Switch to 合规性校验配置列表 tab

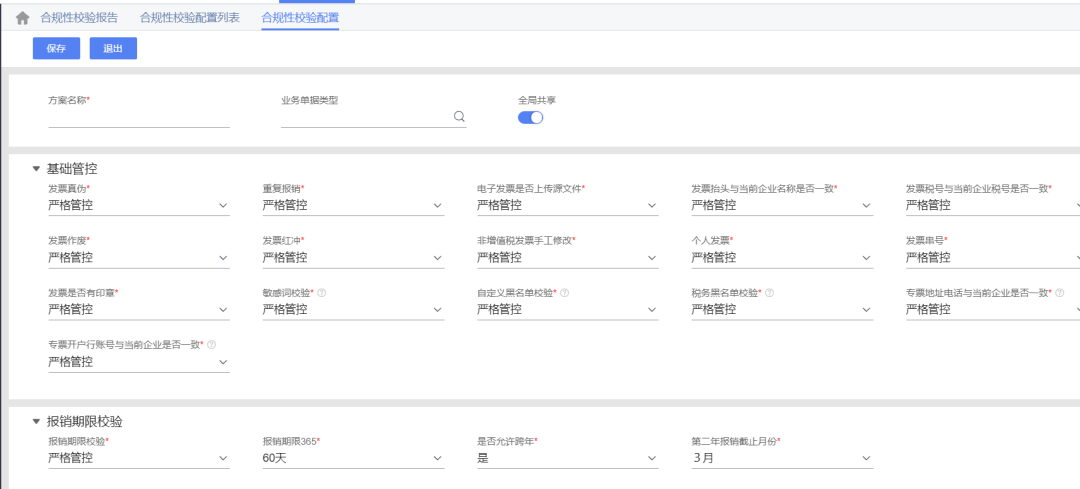tap(189, 18)
